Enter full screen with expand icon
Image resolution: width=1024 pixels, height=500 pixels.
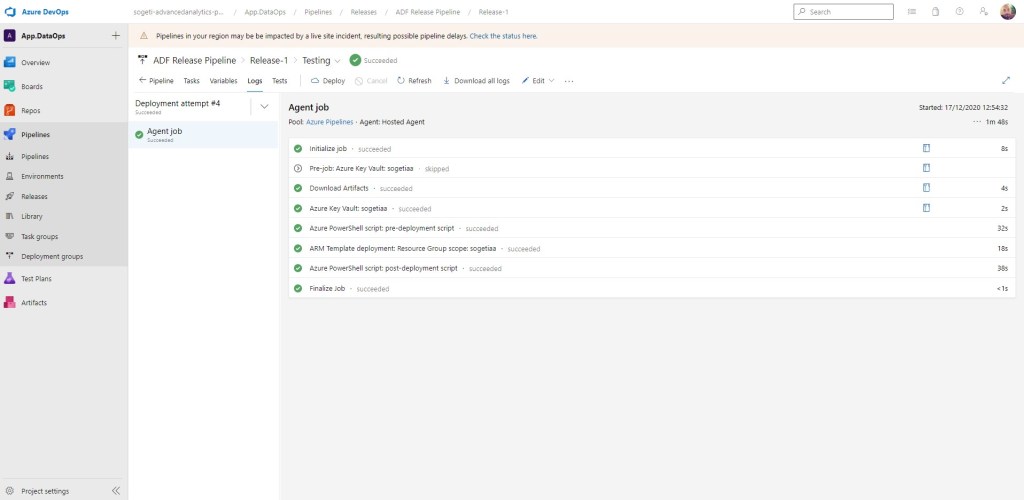pos(1005,80)
